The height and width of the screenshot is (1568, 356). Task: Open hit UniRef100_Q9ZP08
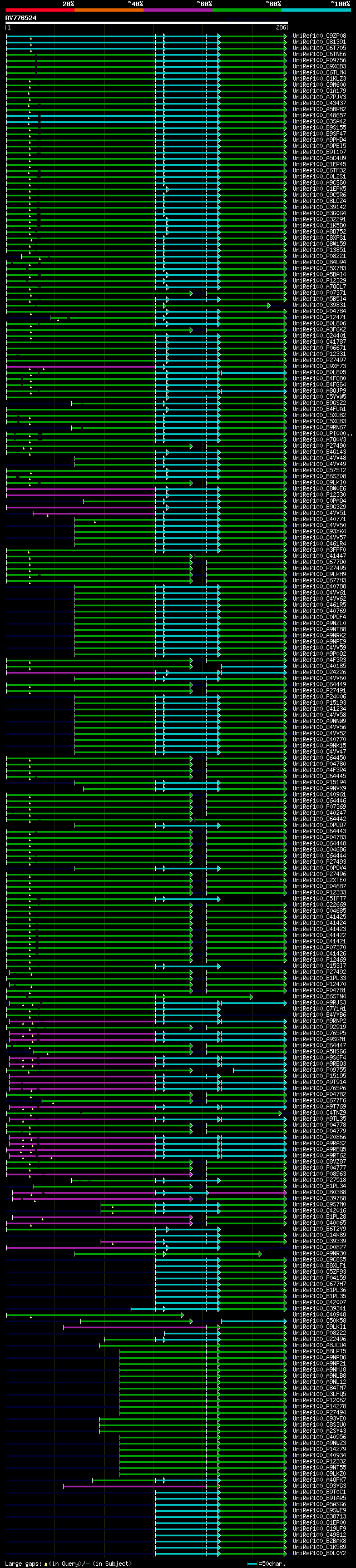319,36
